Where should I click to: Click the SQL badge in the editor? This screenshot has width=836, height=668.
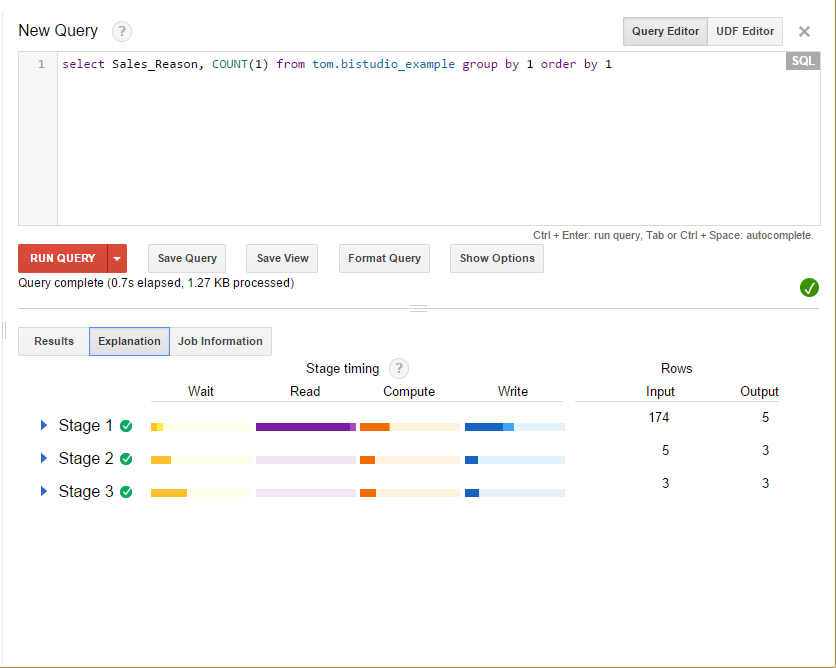(803, 62)
